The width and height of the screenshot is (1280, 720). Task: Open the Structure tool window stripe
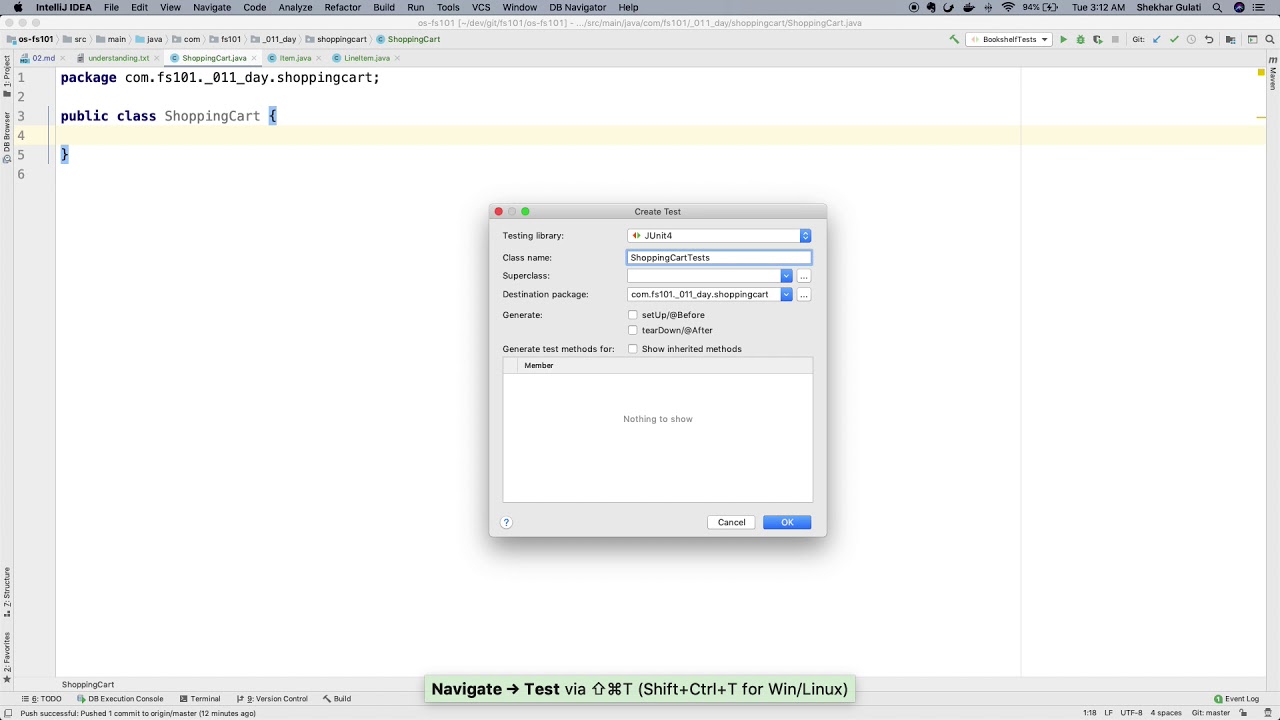point(6,592)
